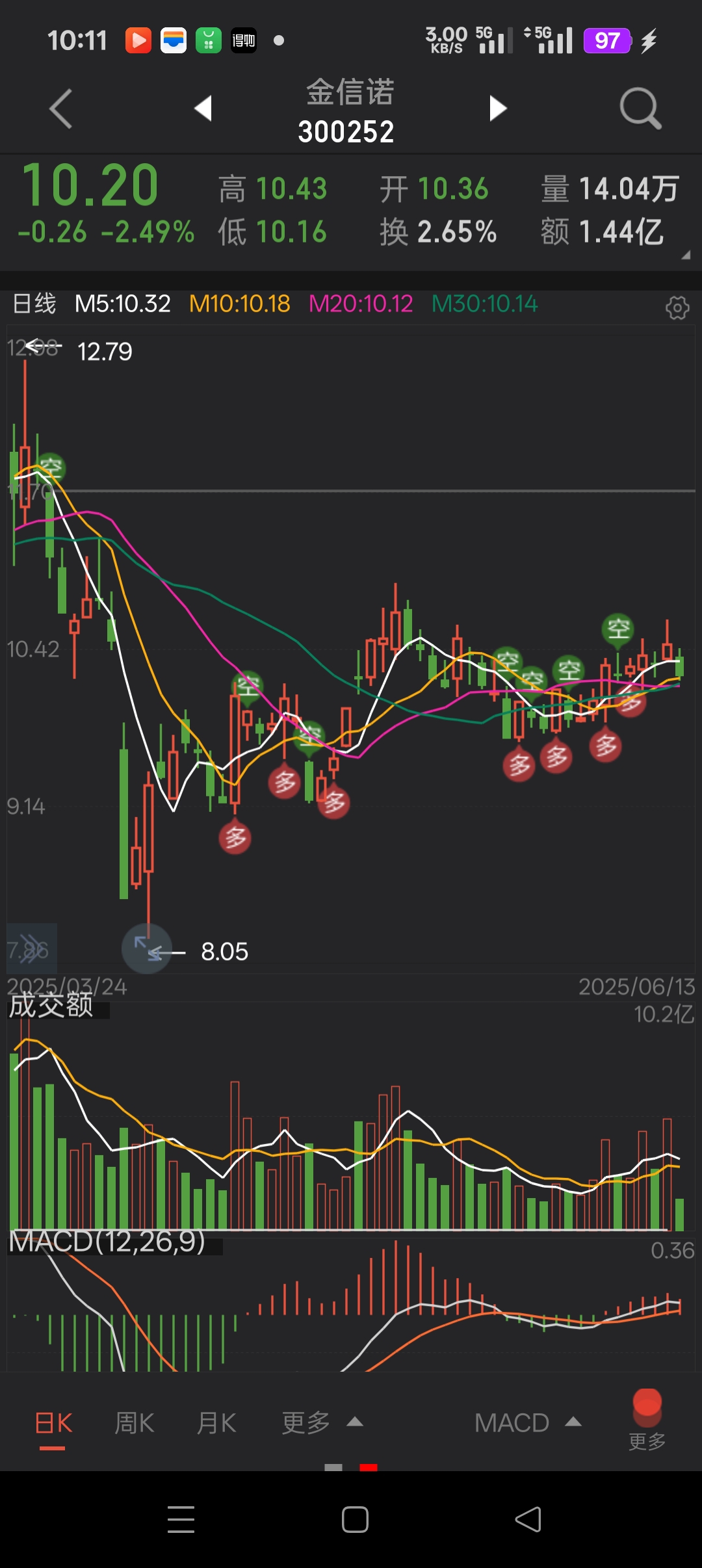This screenshot has width=702, height=1568.
Task: Tap the back arrow icon
Action: (60, 109)
